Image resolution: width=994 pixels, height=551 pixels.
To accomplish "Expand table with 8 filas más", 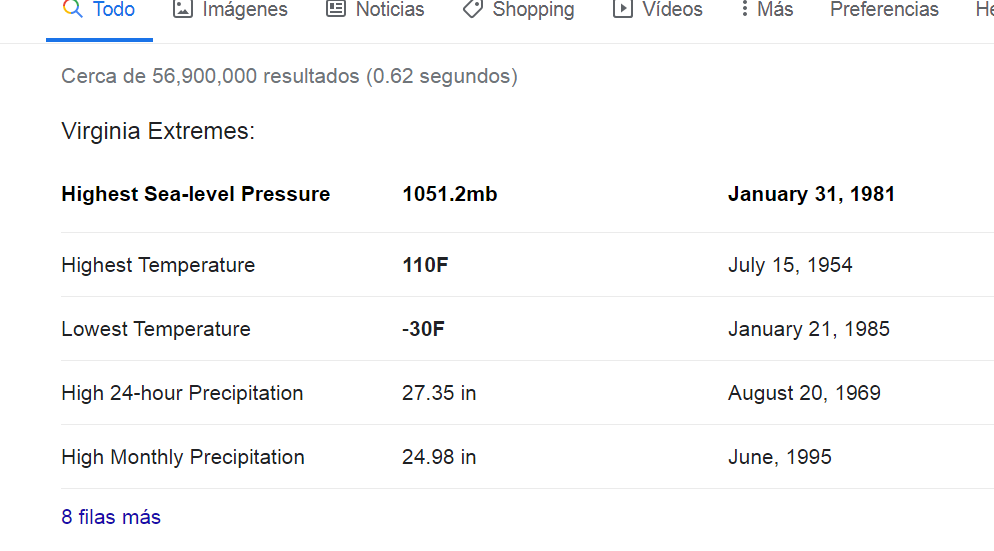I will click(x=111, y=517).
